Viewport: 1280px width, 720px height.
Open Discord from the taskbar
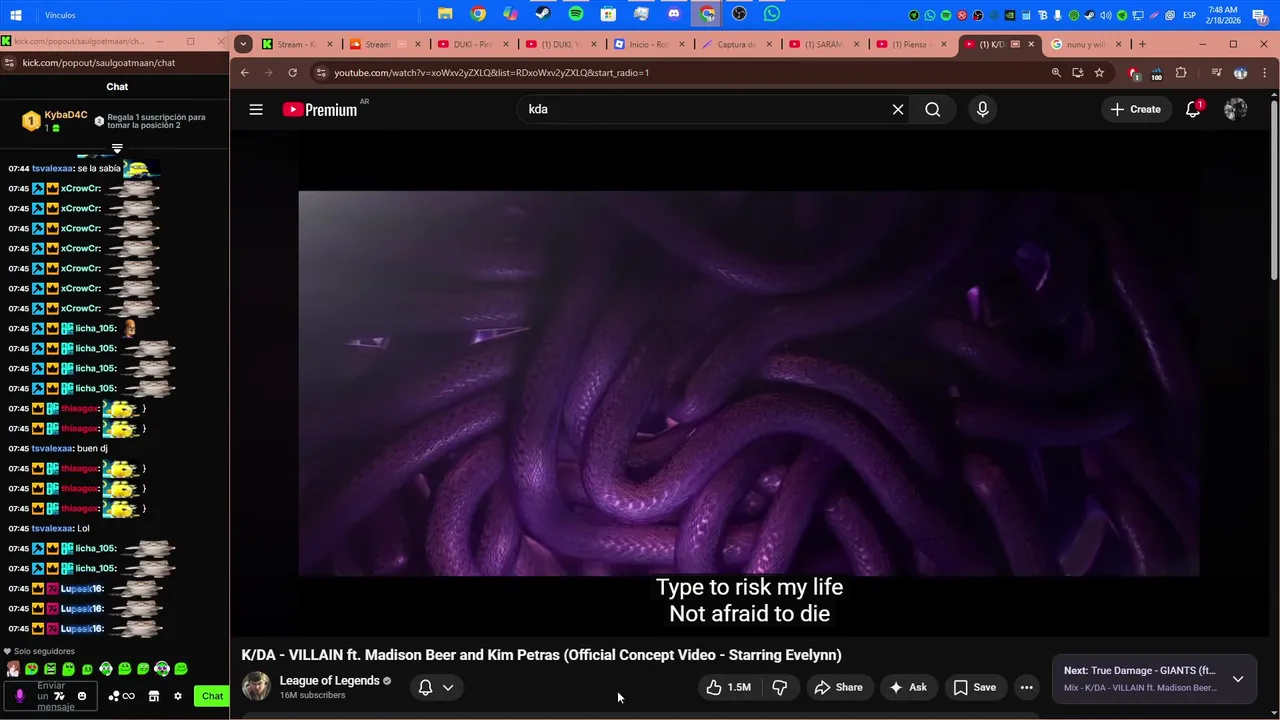[674, 14]
